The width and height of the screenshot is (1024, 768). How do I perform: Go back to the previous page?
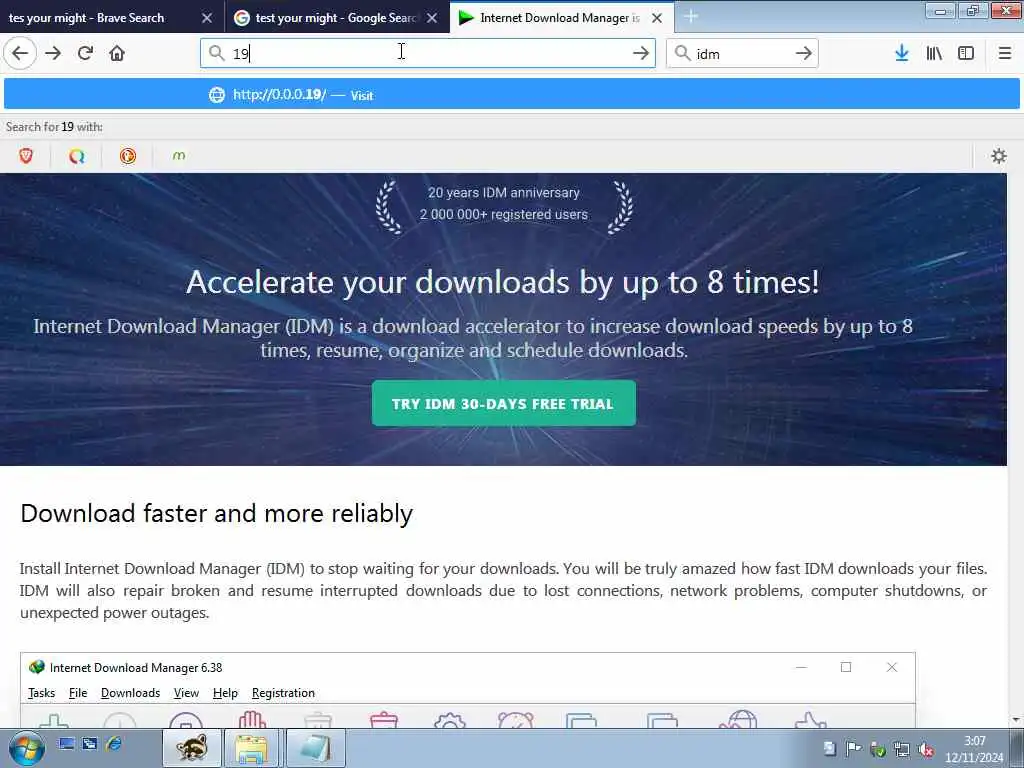click(20, 53)
